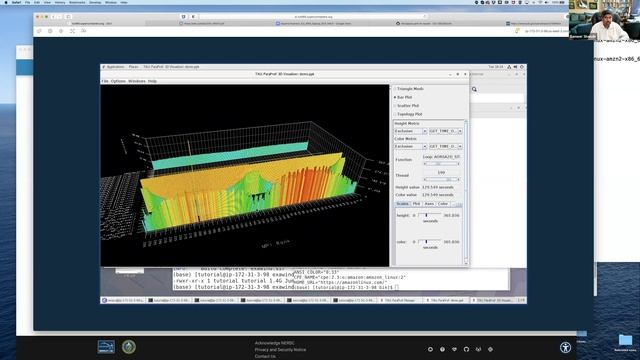Switch to the Axes tab
This screenshot has height=360, width=640.
coord(429,204)
